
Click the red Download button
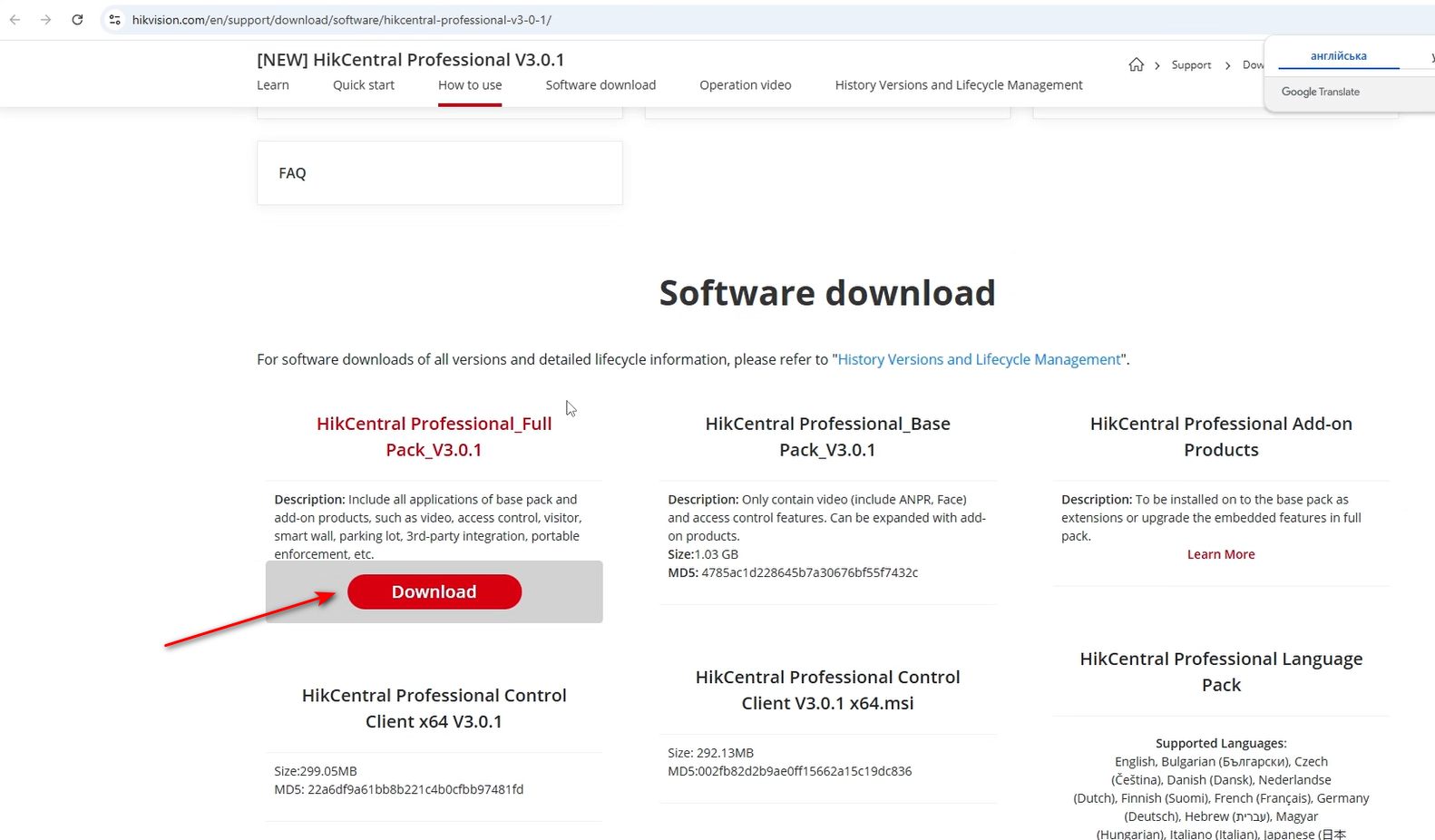434,592
